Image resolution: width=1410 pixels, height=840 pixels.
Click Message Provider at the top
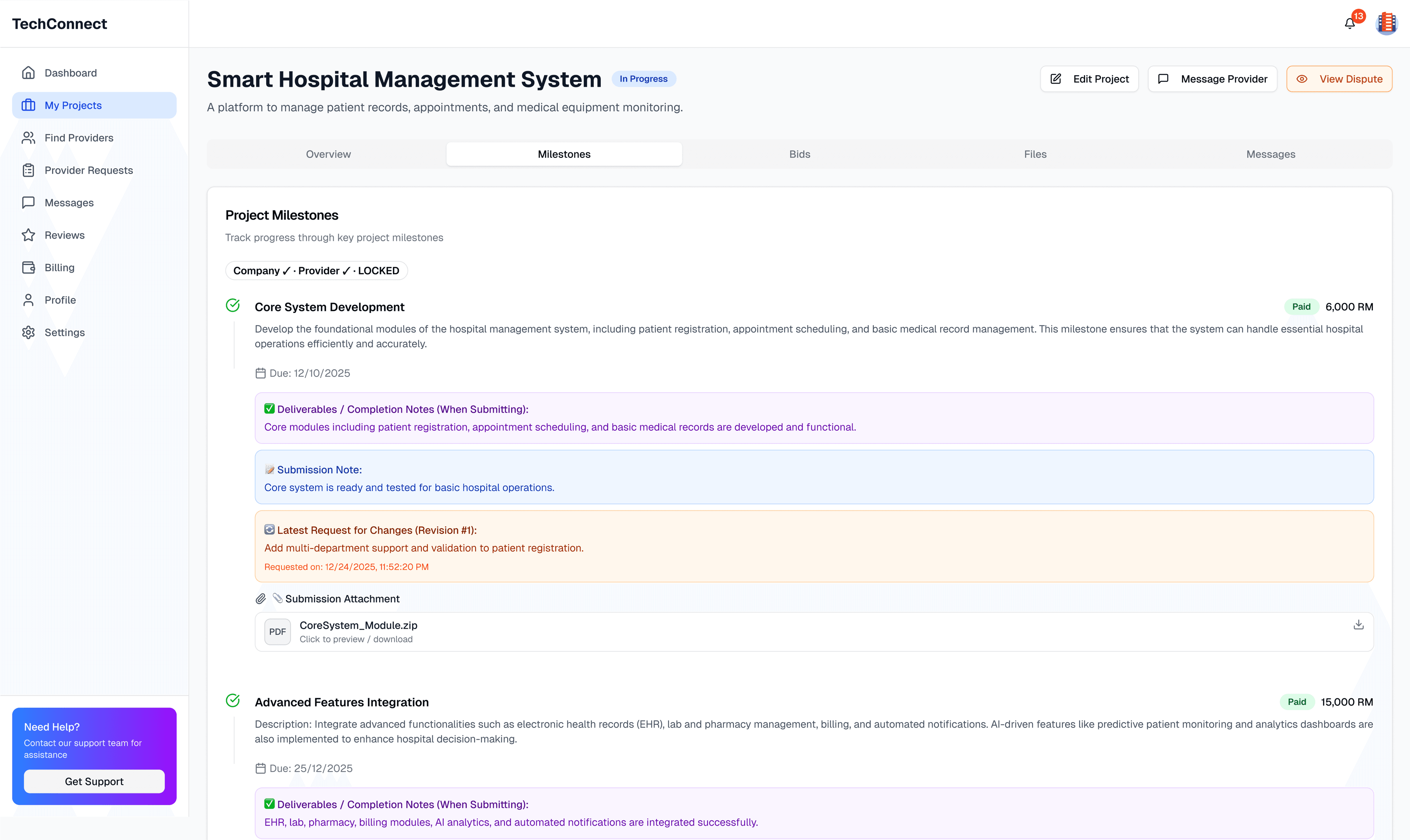point(1212,79)
